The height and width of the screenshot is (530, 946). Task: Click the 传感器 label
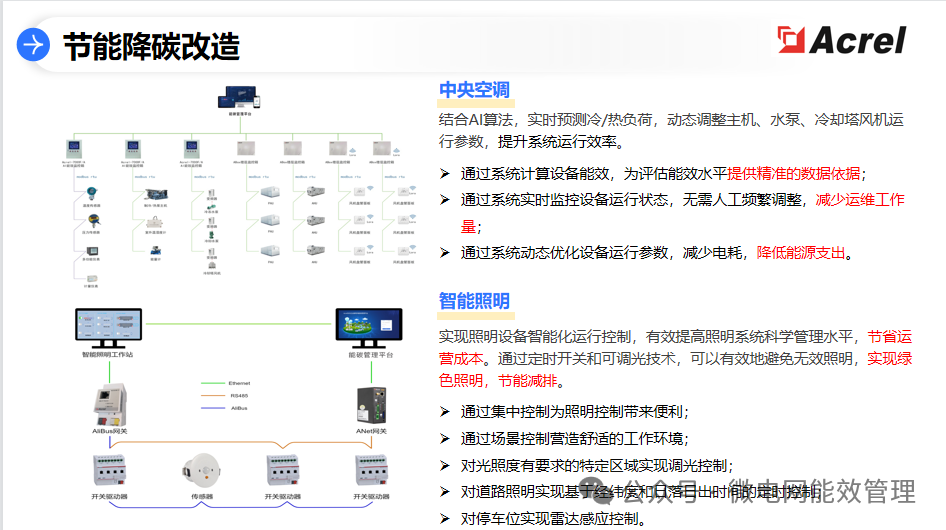tap(202, 496)
